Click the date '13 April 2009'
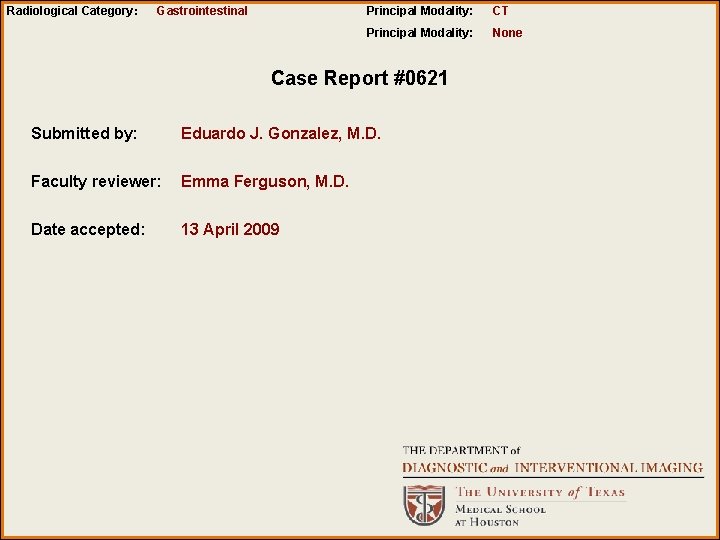Screen dimensions: 720x540 click(x=230, y=229)
